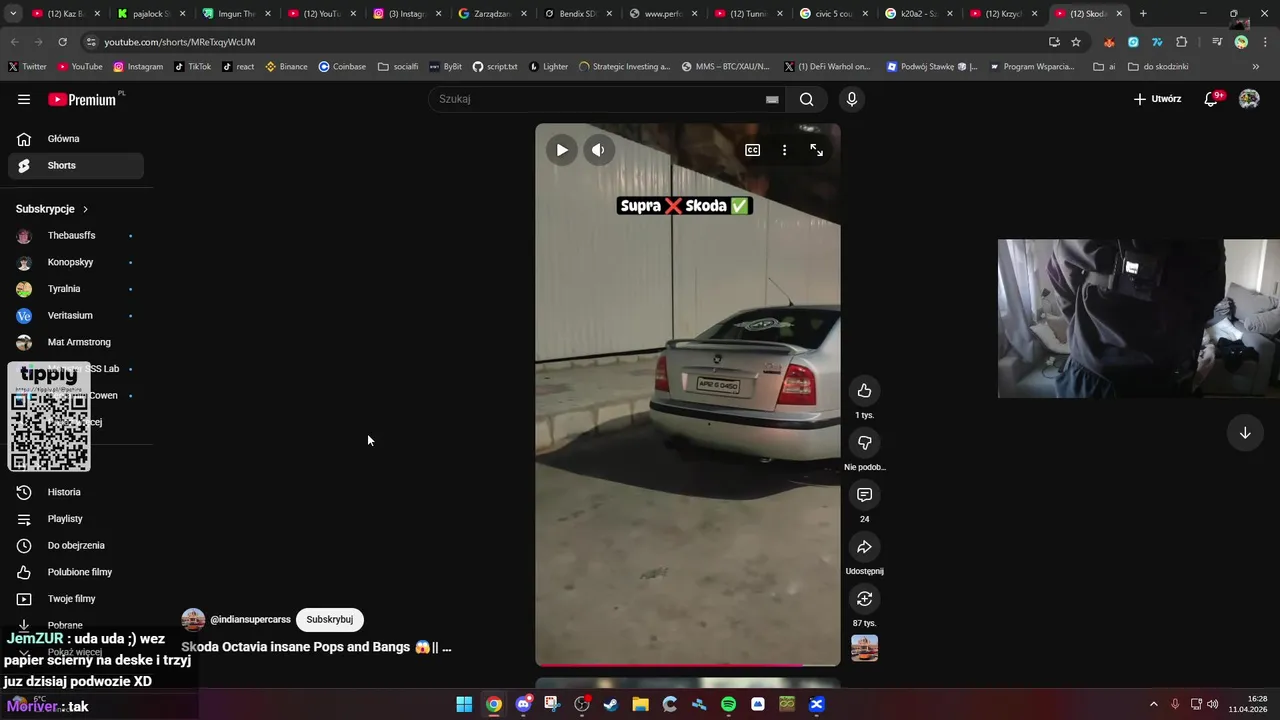Open the Coinbase bookmark
The image size is (1280, 720).
[342, 67]
